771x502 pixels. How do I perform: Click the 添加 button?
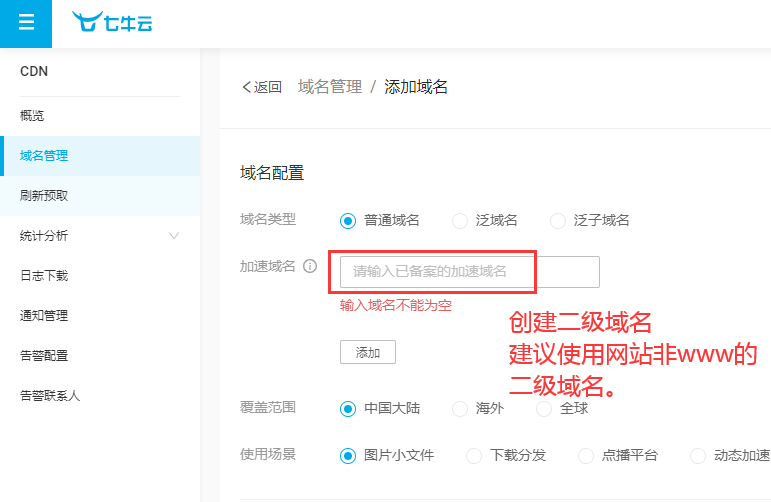[368, 352]
